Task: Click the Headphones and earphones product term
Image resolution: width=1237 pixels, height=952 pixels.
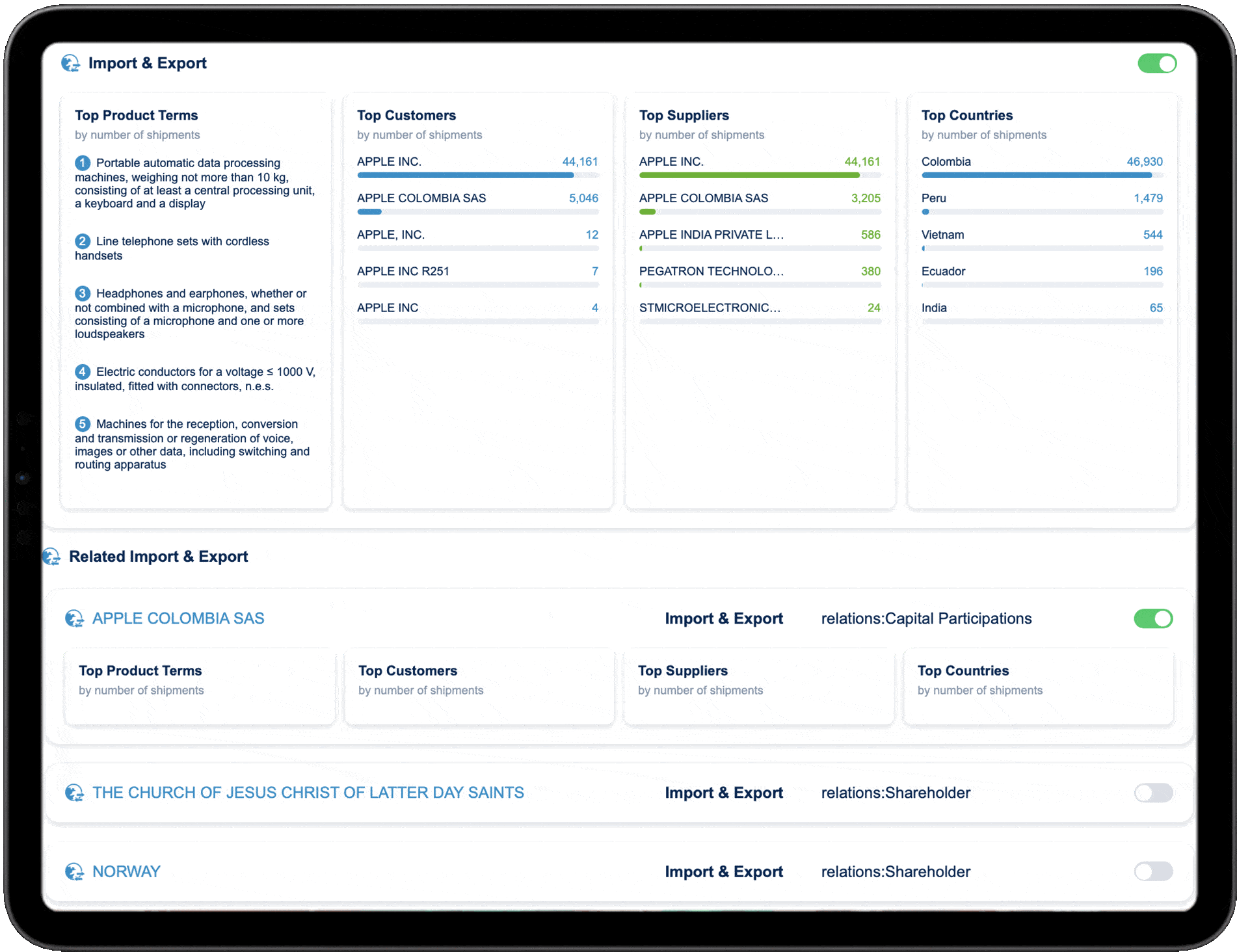Action: click(191, 313)
